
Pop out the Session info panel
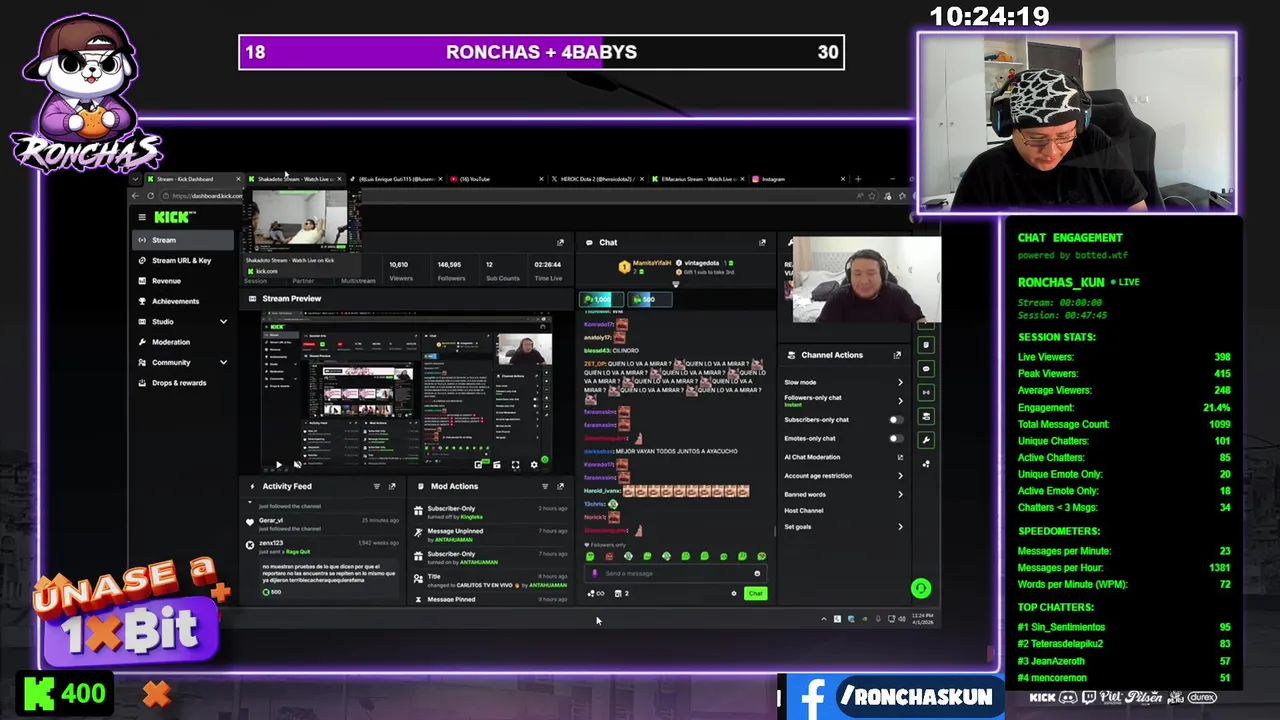tap(560, 242)
